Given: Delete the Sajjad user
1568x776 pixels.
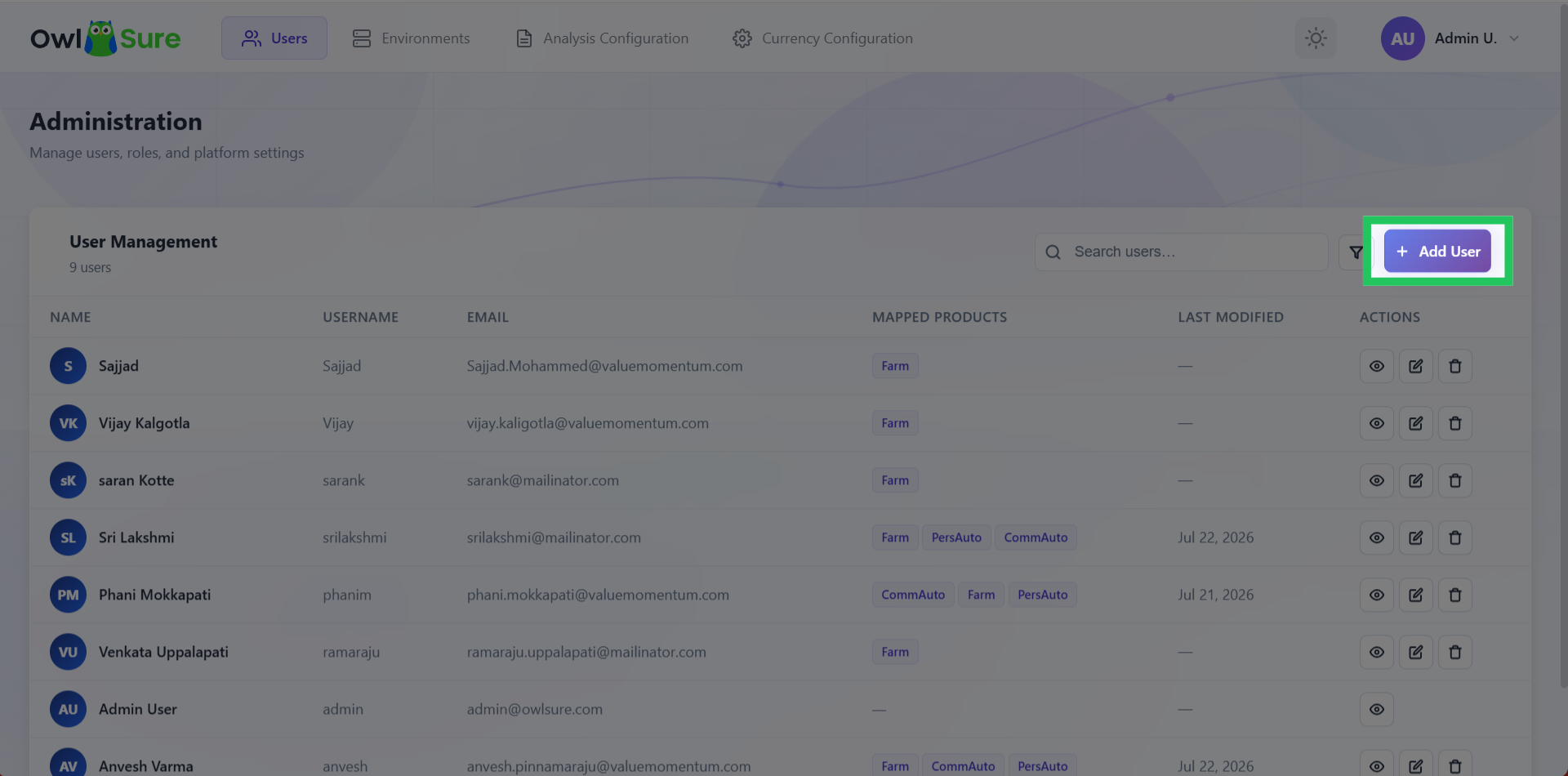Looking at the screenshot, I should pyautogui.click(x=1455, y=366).
